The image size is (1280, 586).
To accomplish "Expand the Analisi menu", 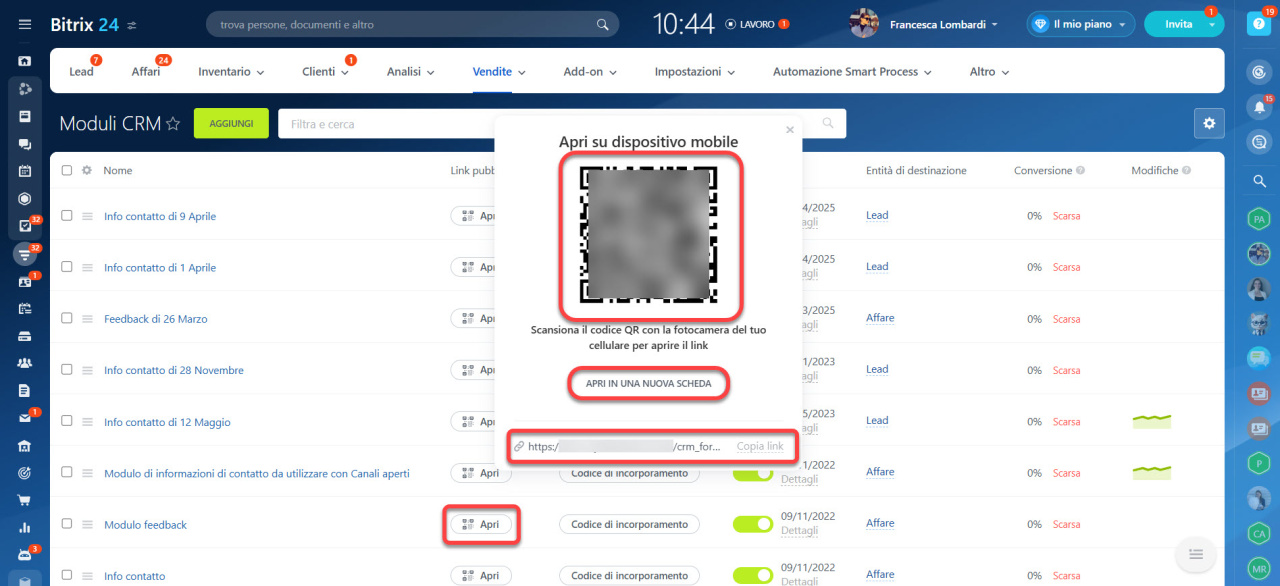I will 411,72.
